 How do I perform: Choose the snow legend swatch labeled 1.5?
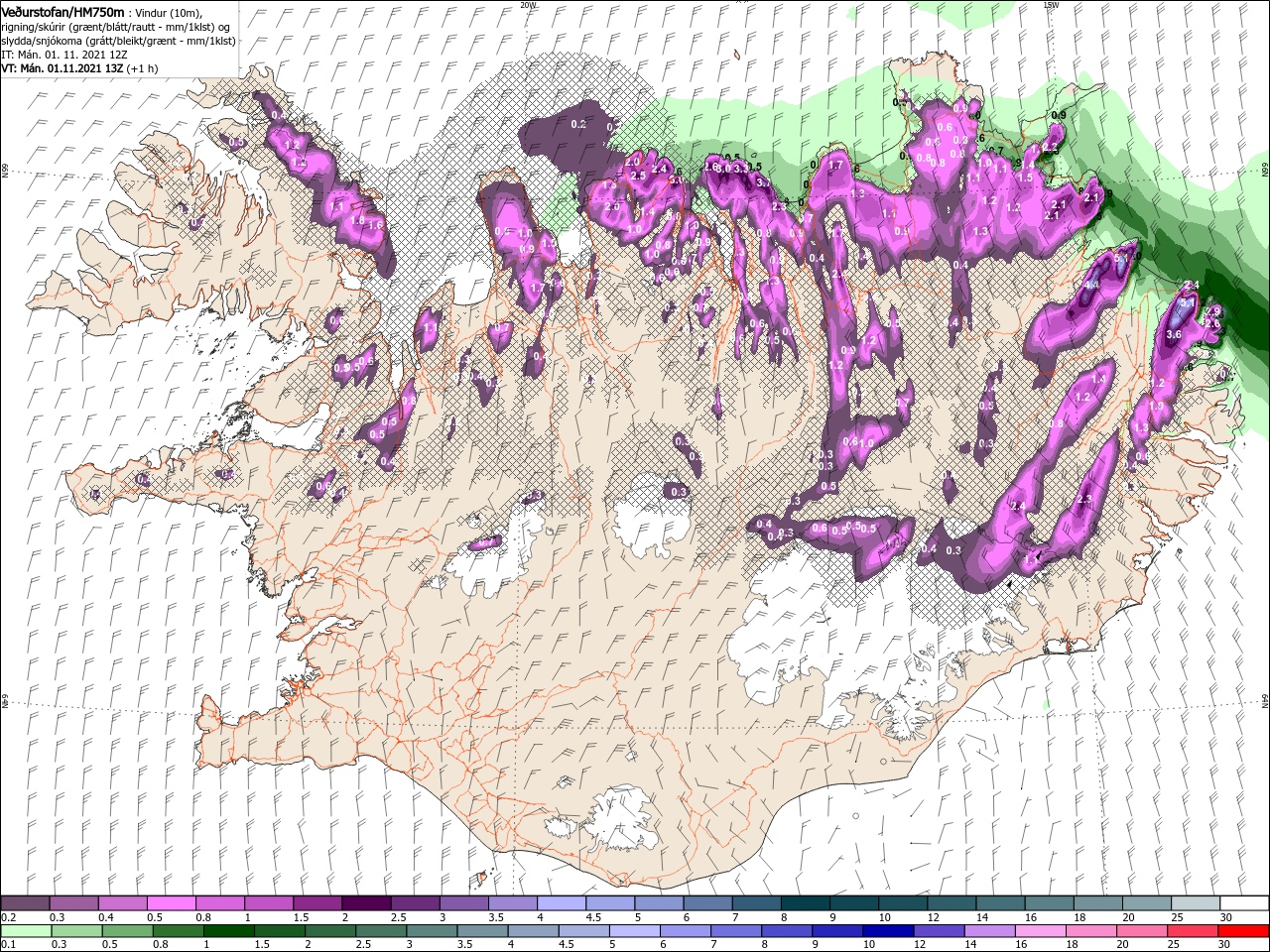[317, 903]
